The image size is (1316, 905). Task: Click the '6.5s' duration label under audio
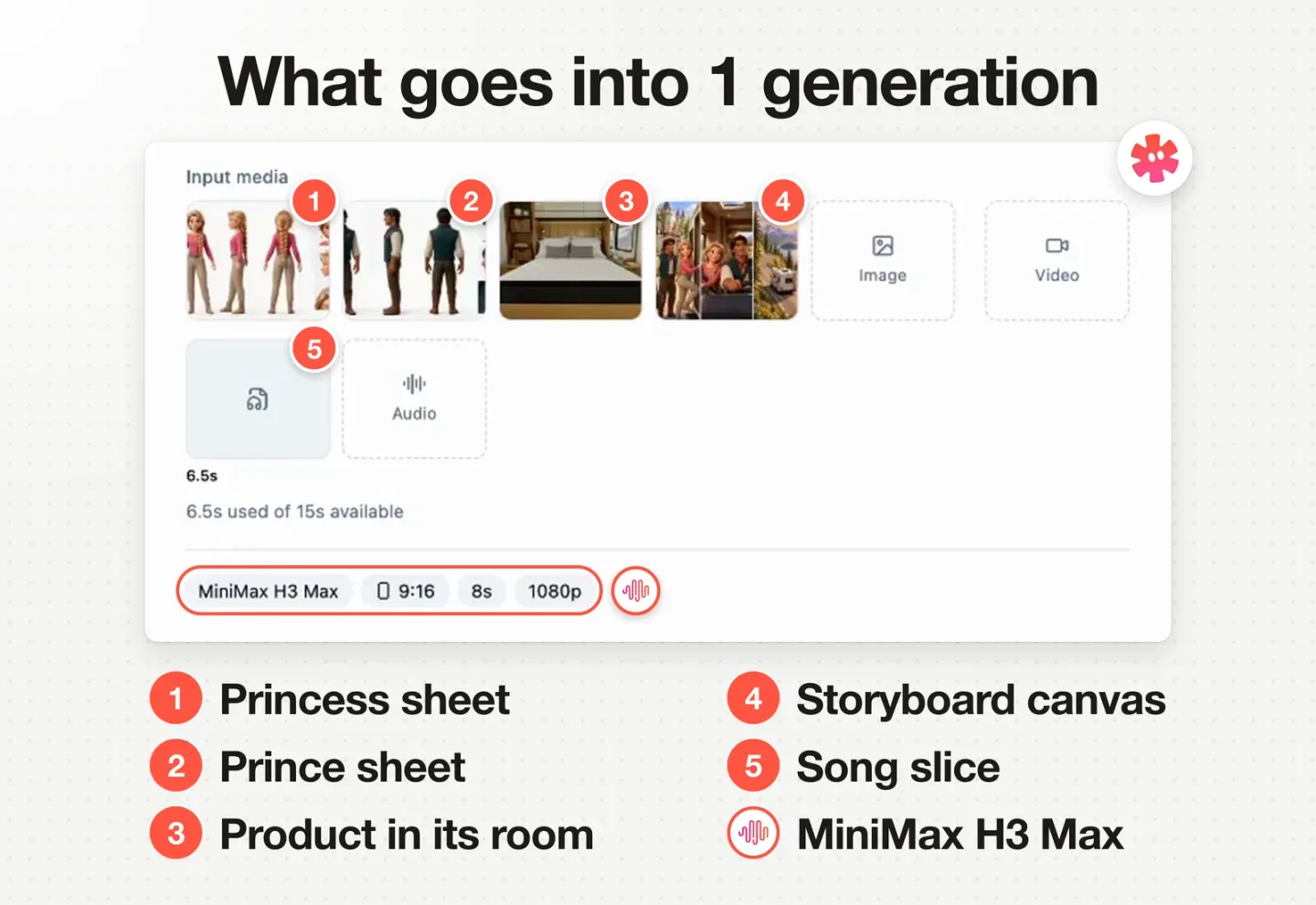pos(202,475)
